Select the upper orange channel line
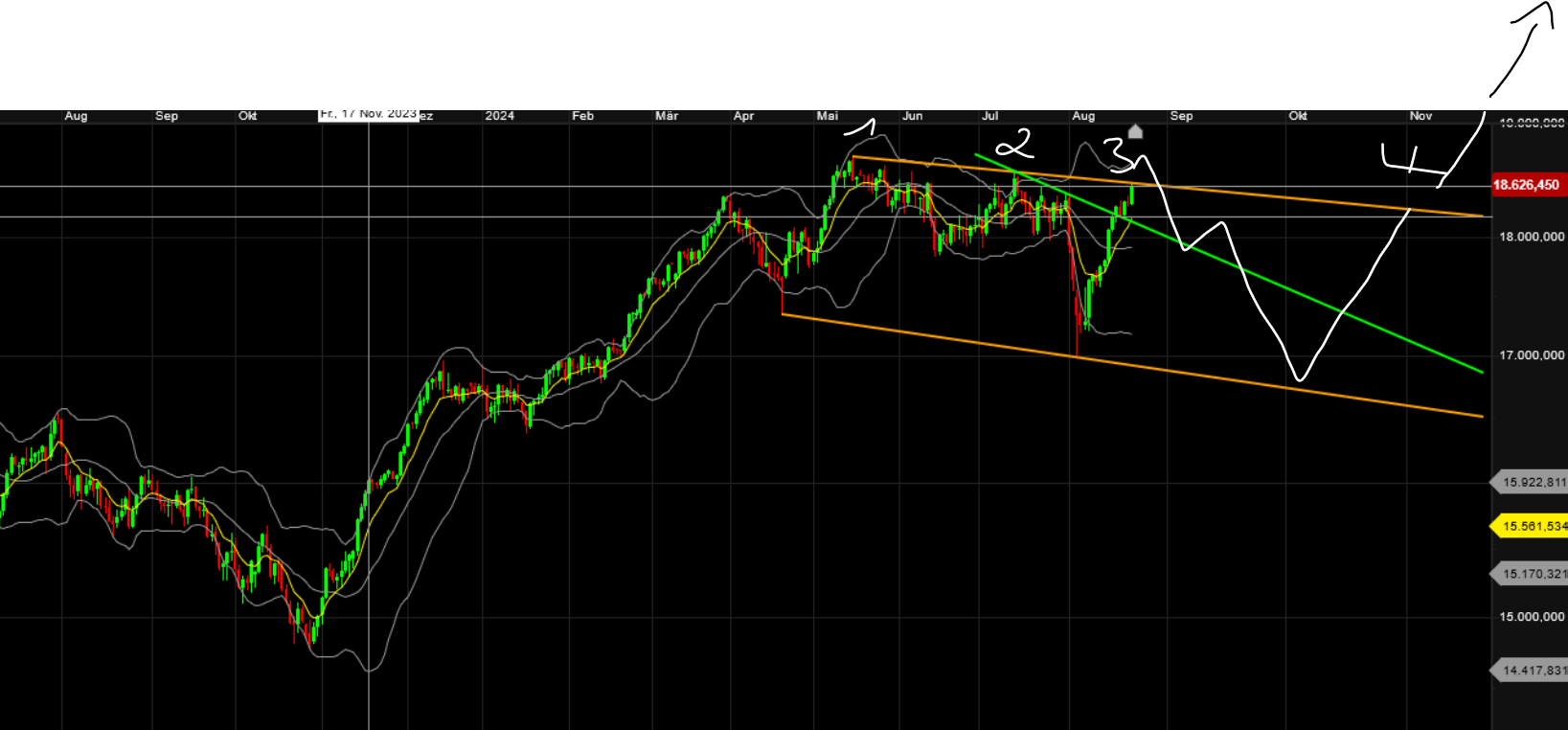Viewport: 1568px width, 730px height. click(1167, 186)
